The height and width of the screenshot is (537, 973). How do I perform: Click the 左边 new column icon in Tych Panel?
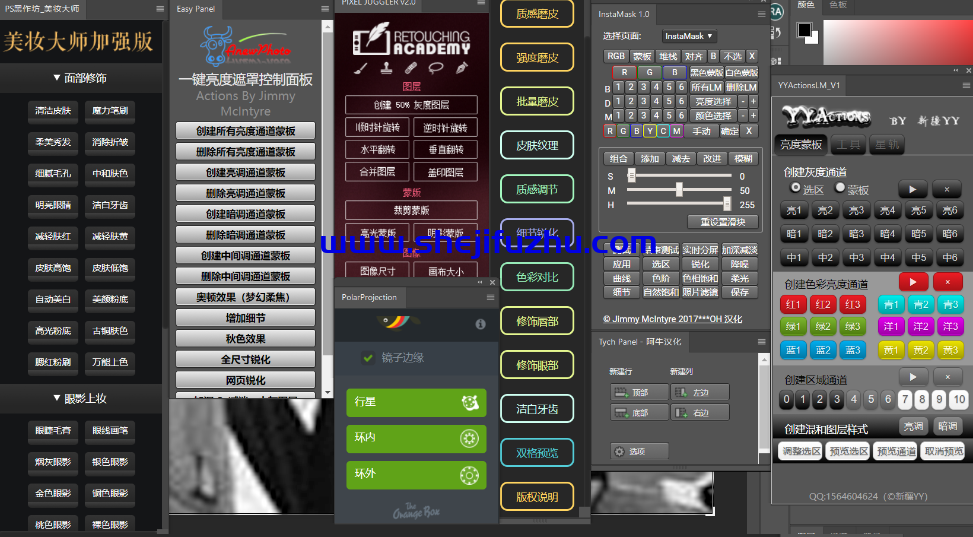[681, 392]
